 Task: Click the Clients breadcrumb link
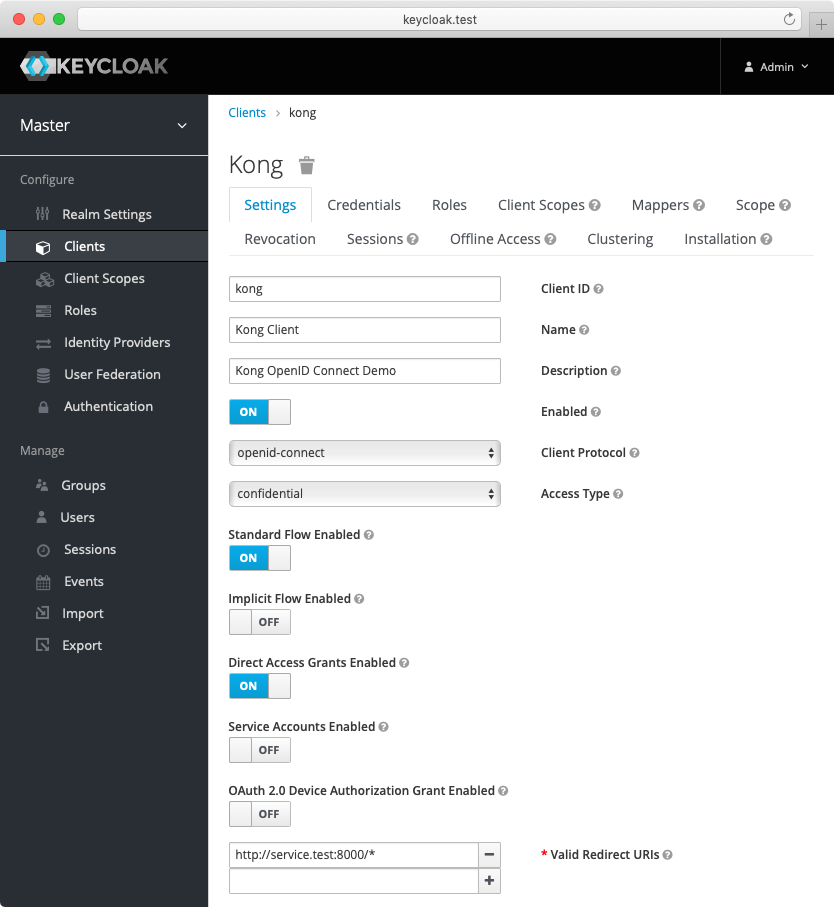pyautogui.click(x=247, y=113)
